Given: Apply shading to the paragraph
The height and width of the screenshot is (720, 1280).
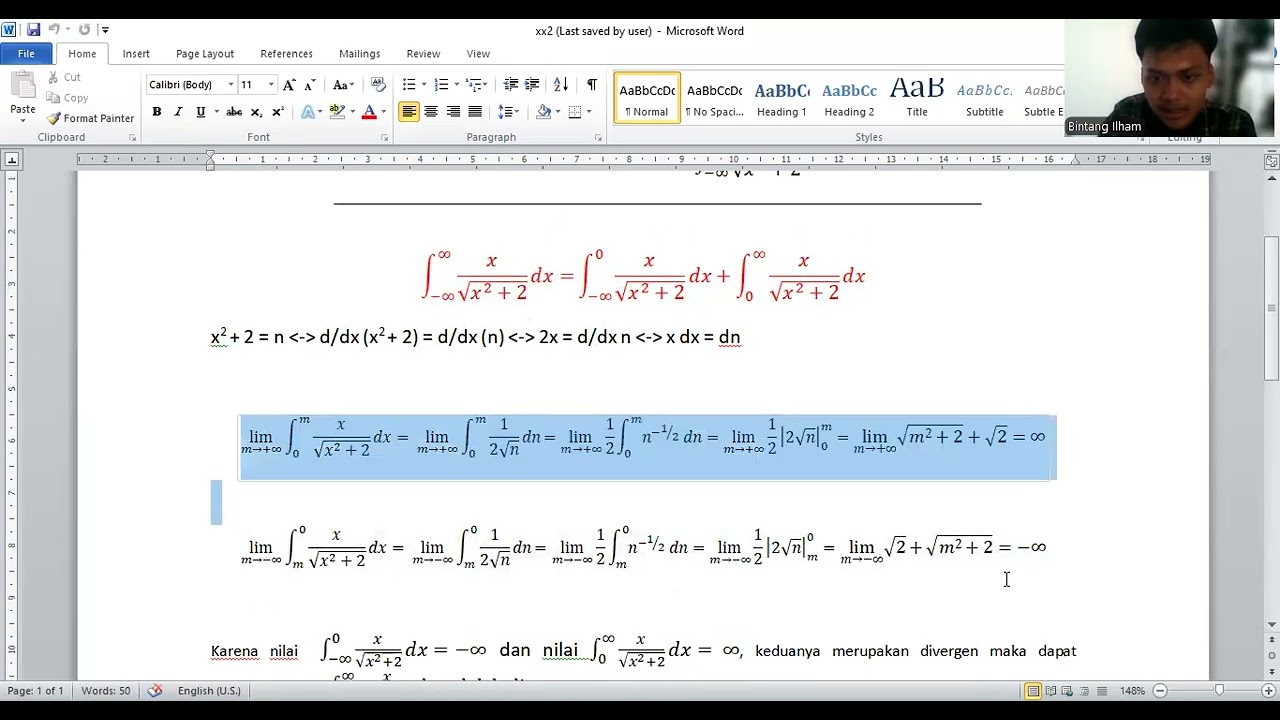Looking at the screenshot, I should pos(543,112).
